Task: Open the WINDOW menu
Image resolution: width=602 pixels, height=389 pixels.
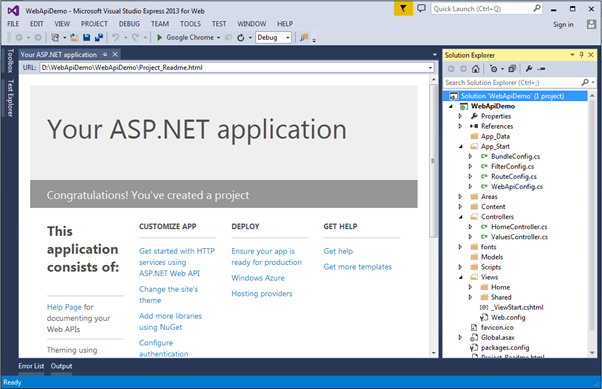Action: click(x=251, y=24)
